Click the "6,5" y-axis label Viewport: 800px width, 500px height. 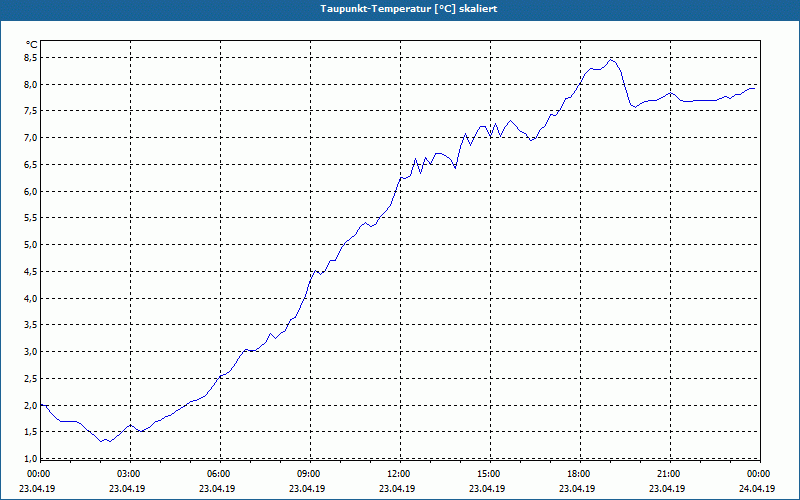32,165
